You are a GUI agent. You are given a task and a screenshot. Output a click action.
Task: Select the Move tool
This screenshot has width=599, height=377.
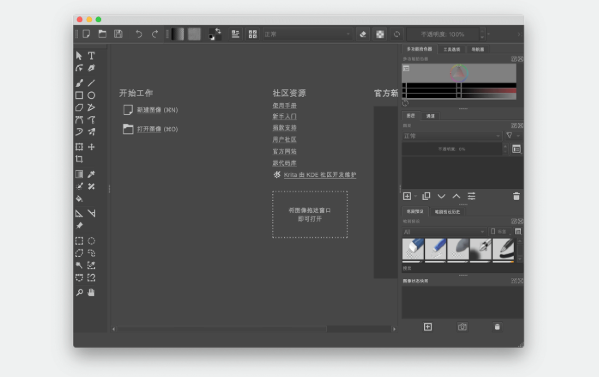[91, 147]
